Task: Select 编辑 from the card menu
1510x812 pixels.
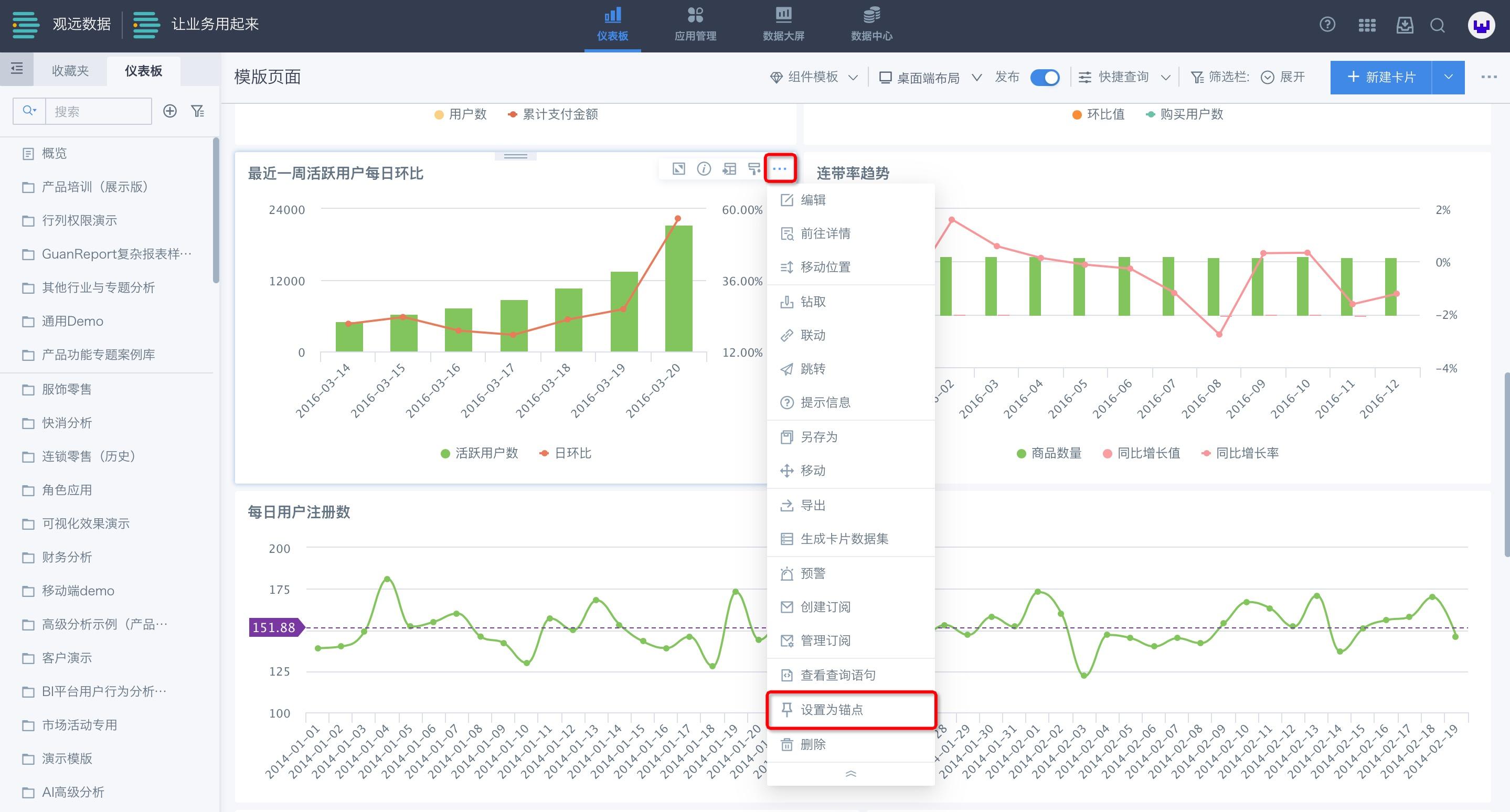Action: [x=850, y=200]
